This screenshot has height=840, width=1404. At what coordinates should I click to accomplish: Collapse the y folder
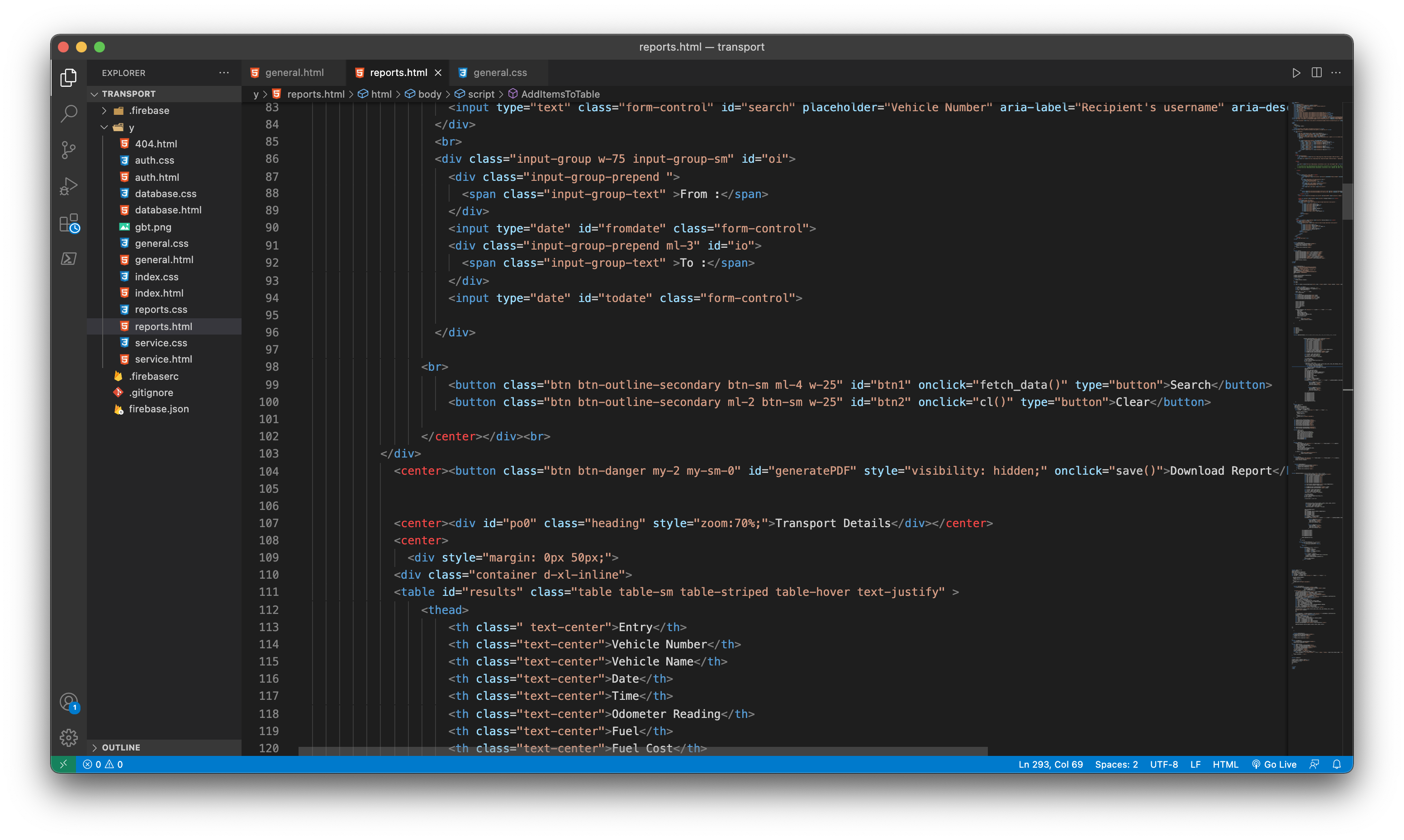[x=164, y=127]
